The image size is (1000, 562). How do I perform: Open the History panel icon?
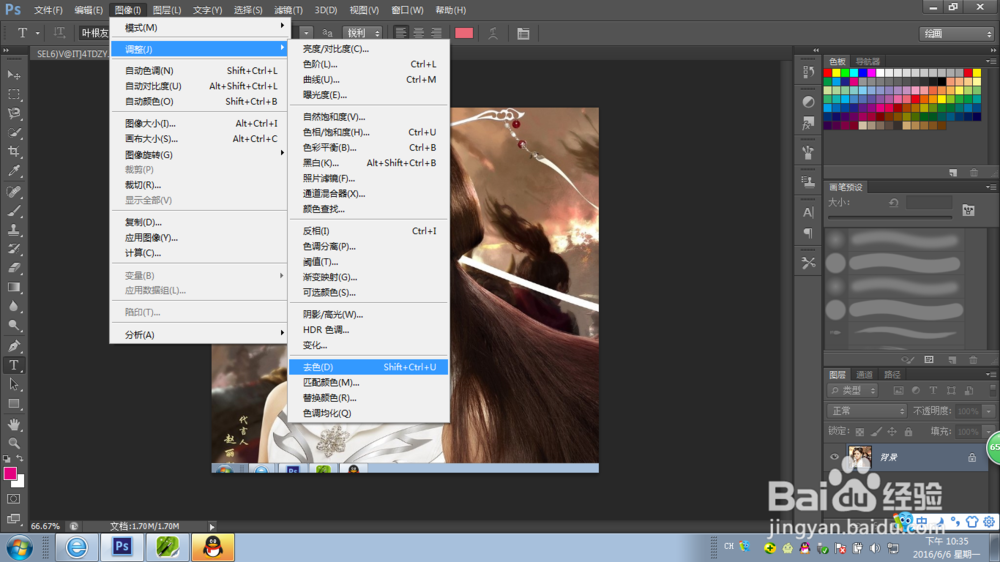coord(808,71)
